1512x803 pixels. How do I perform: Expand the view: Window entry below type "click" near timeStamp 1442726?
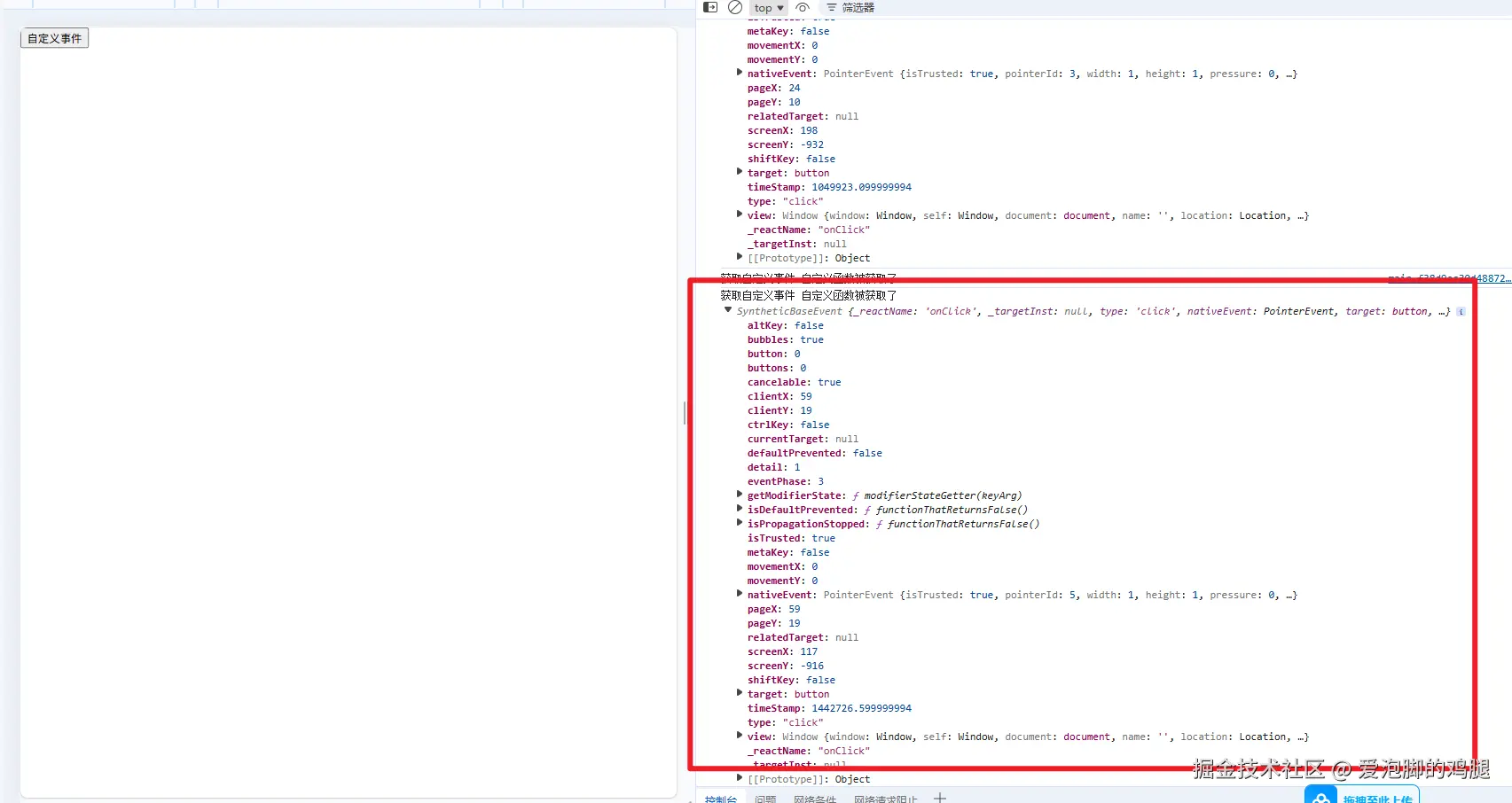click(740, 736)
